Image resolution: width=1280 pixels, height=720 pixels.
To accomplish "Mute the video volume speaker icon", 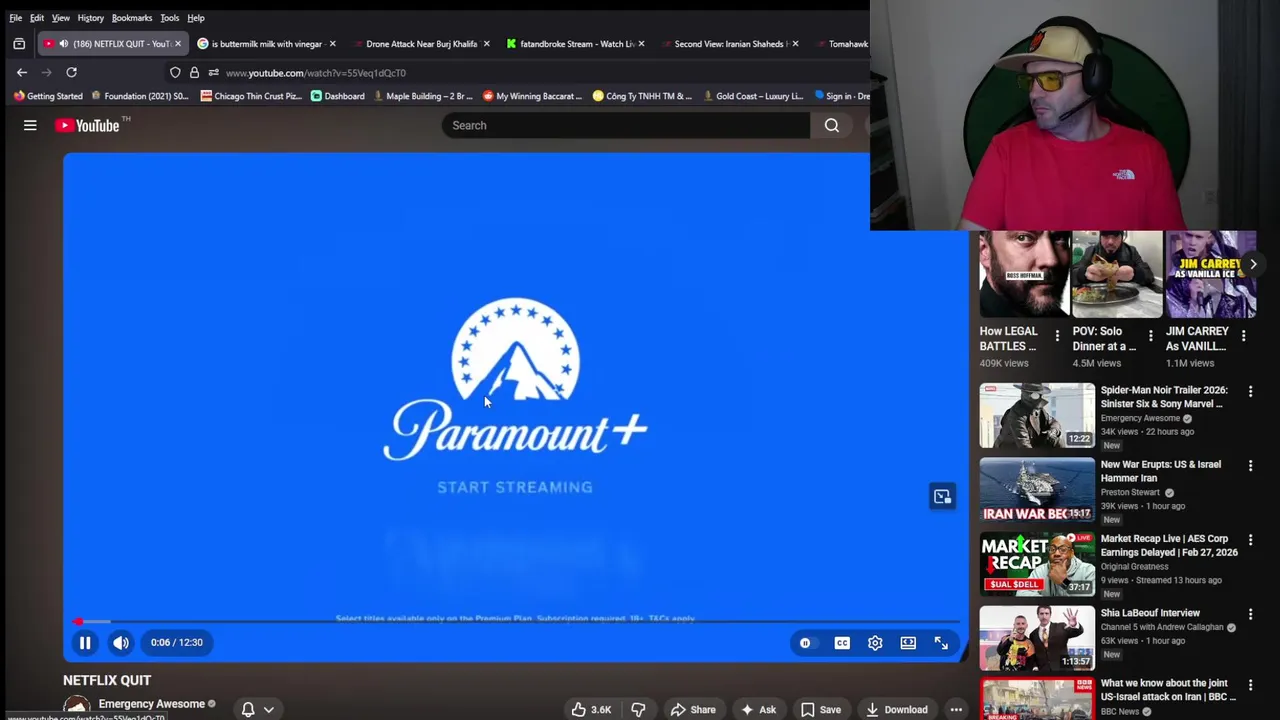I will coord(120,643).
